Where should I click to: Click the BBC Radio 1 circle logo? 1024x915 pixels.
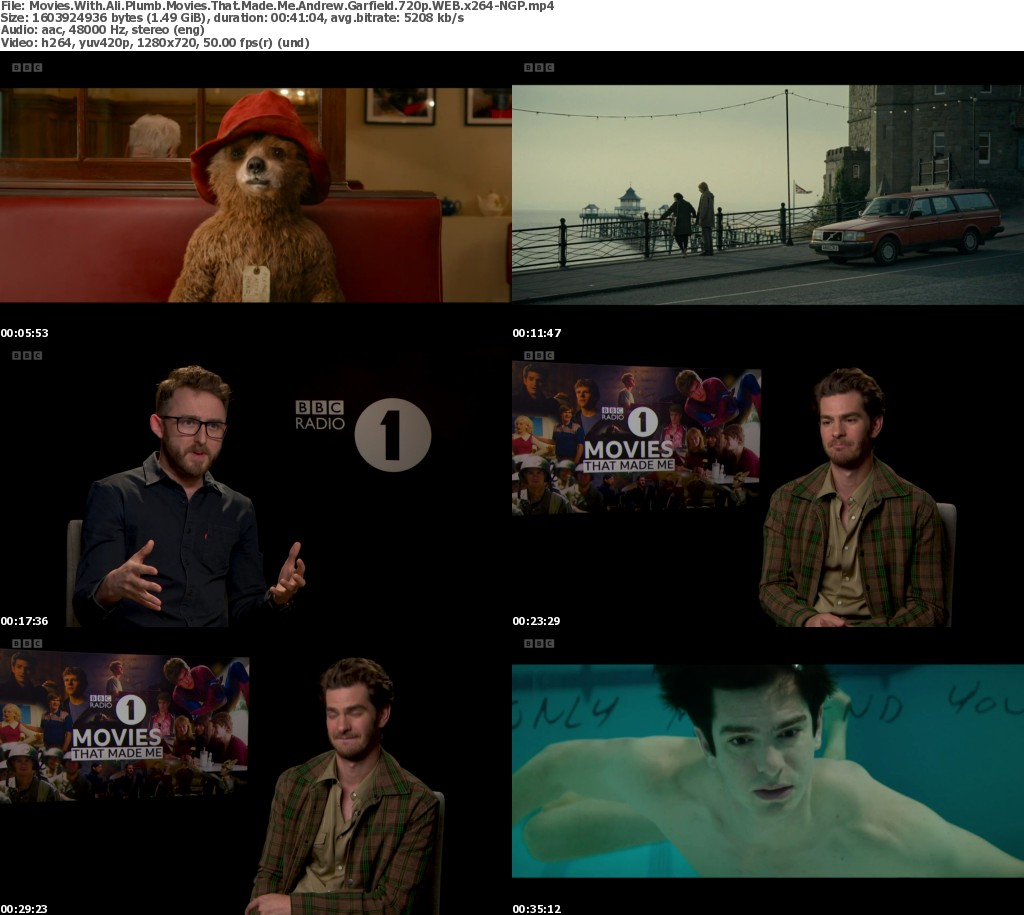[x=393, y=435]
